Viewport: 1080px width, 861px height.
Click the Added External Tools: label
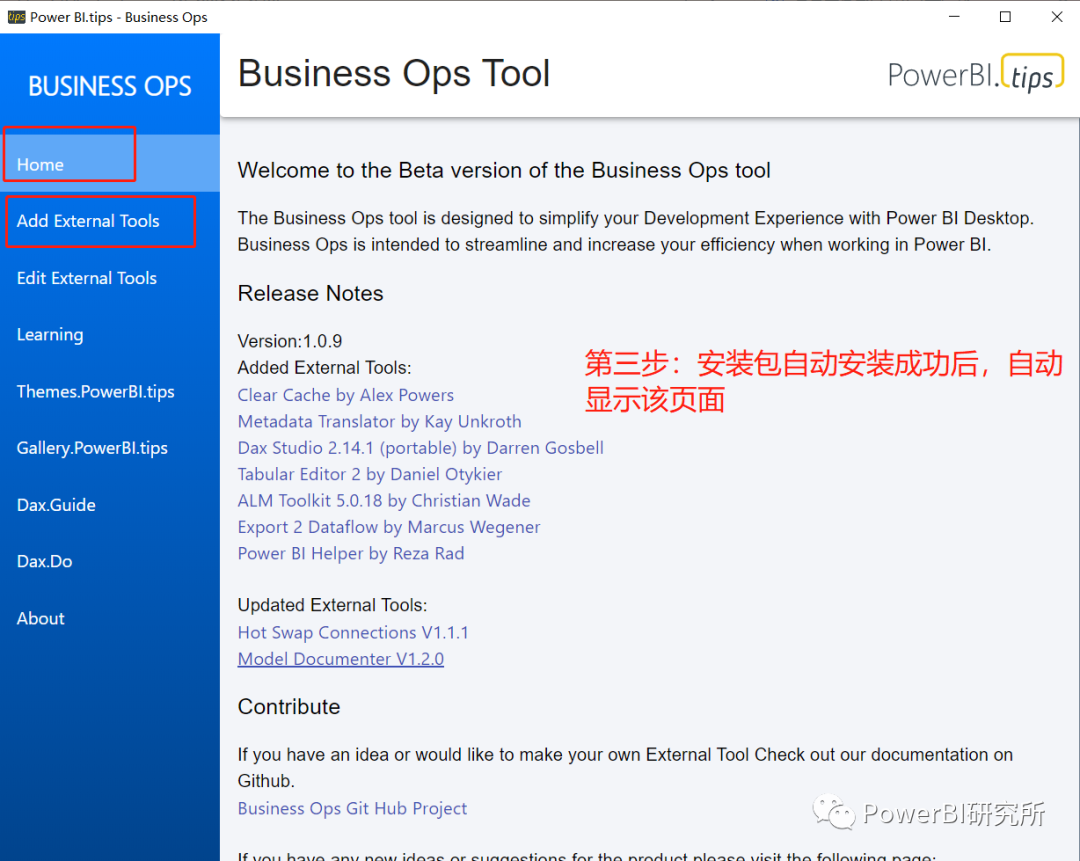click(x=324, y=368)
